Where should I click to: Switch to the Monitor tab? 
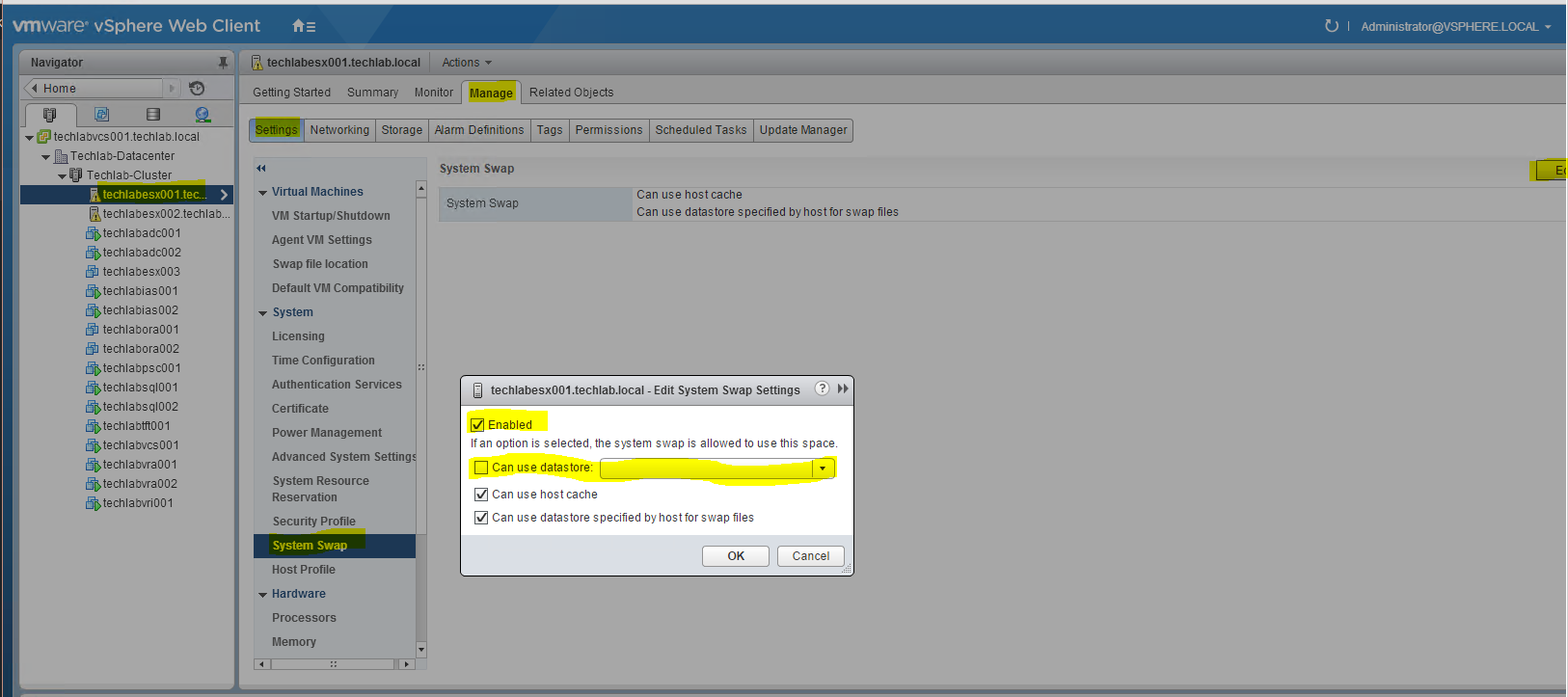point(434,93)
